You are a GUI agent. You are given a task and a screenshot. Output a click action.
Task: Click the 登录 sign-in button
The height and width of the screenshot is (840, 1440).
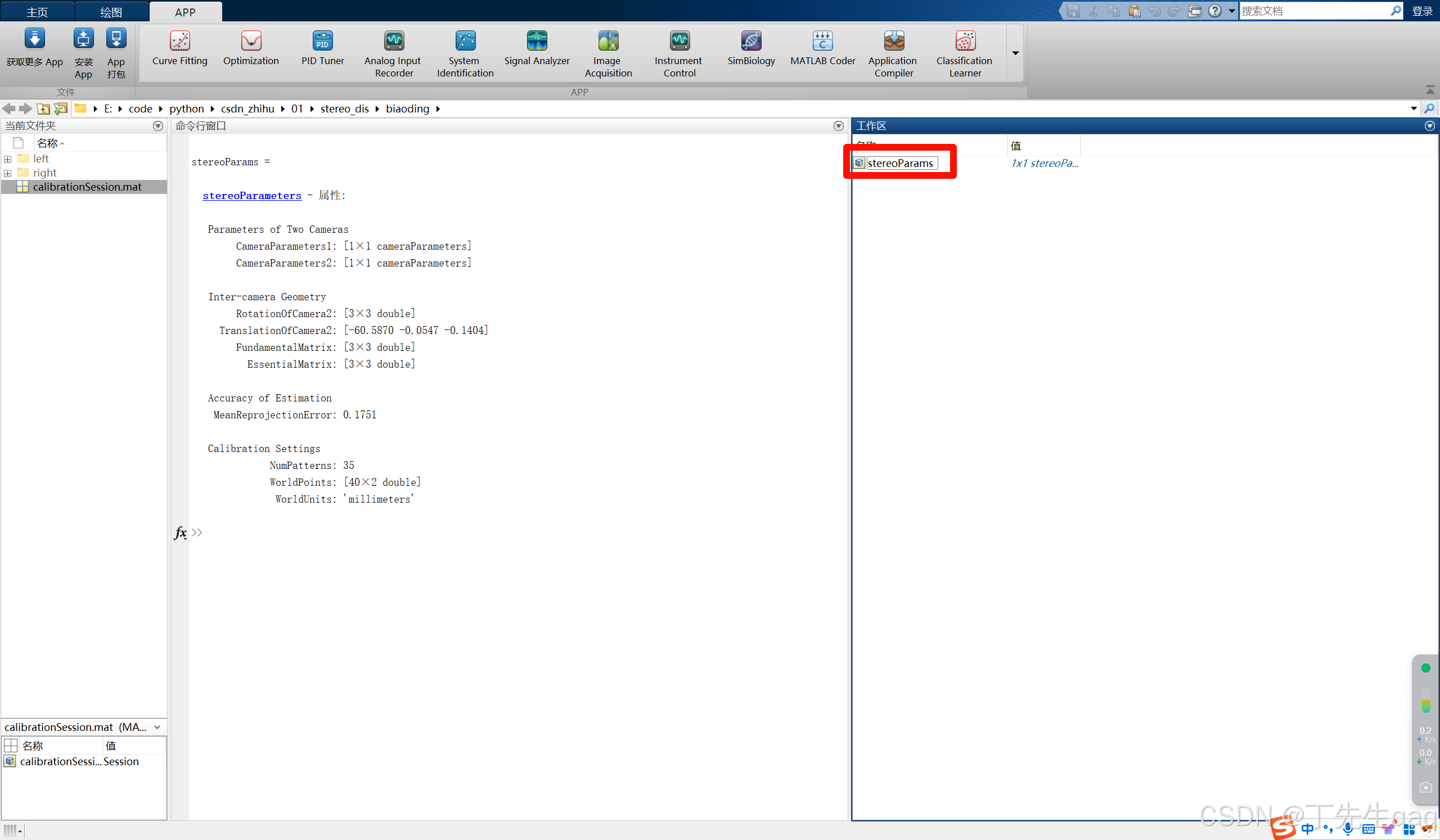pyautogui.click(x=1421, y=11)
